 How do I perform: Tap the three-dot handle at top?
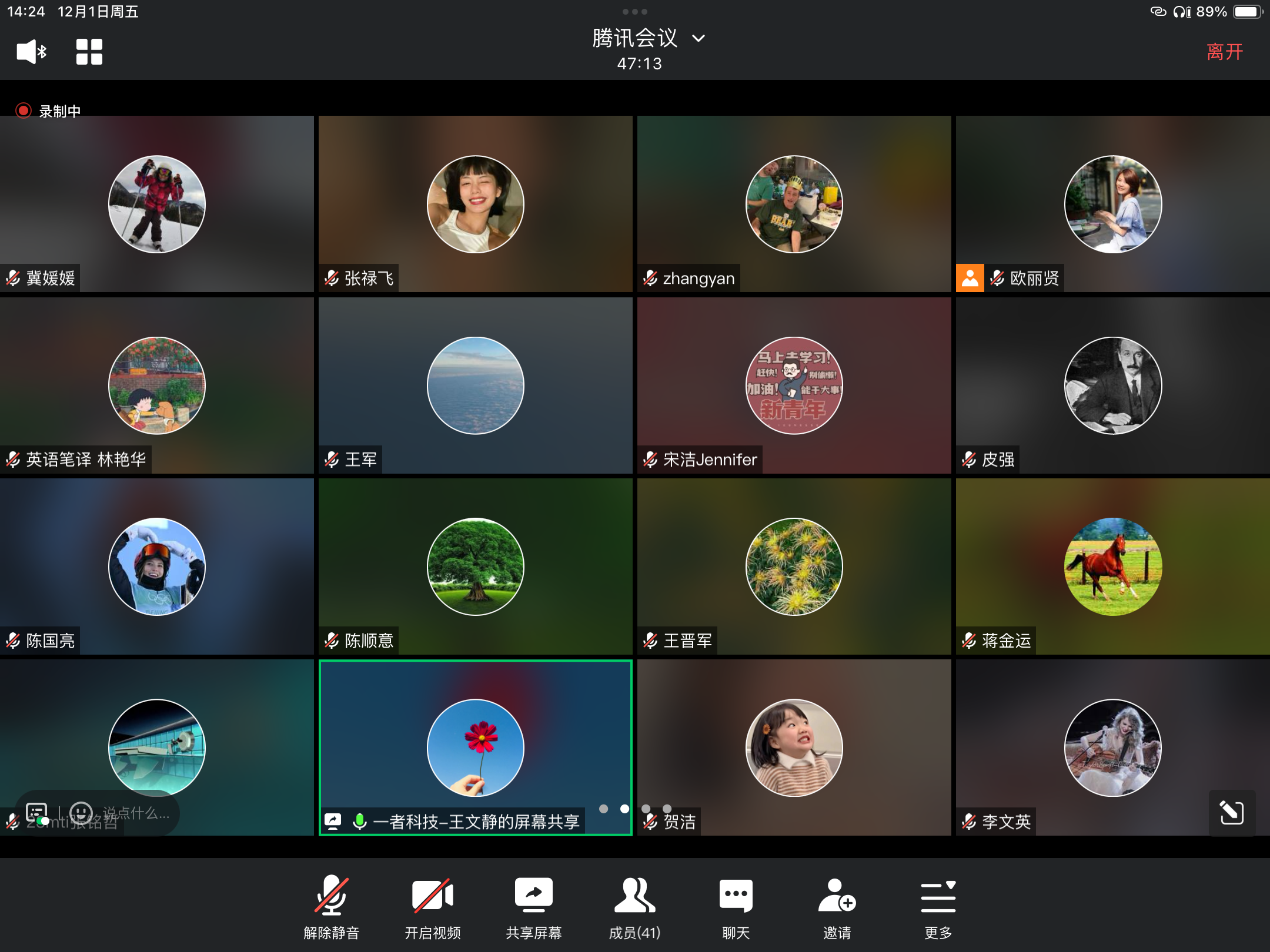[x=635, y=12]
